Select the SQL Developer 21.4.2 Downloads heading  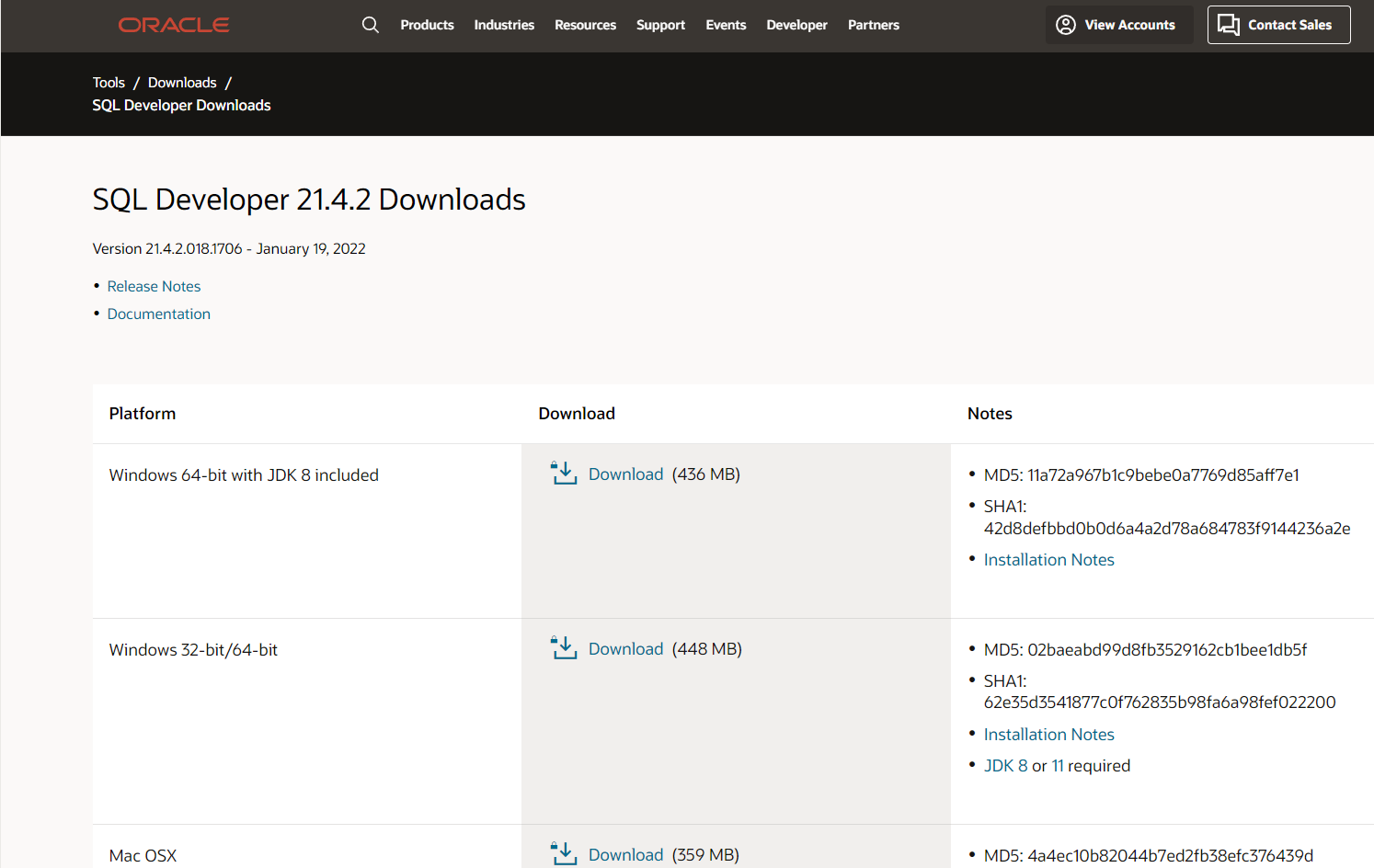pyautogui.click(x=309, y=200)
